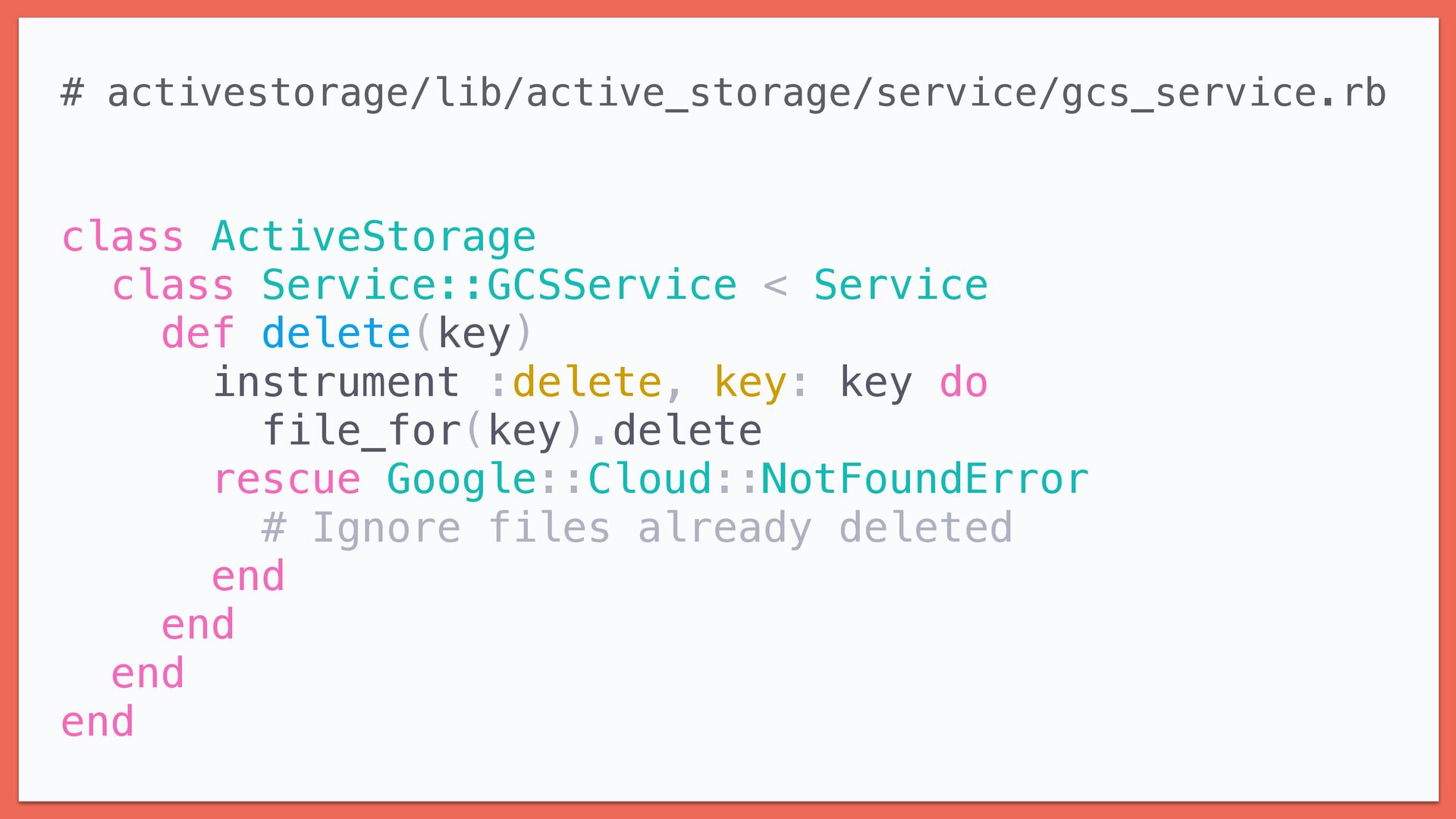Click the instrument method call

click(x=336, y=382)
